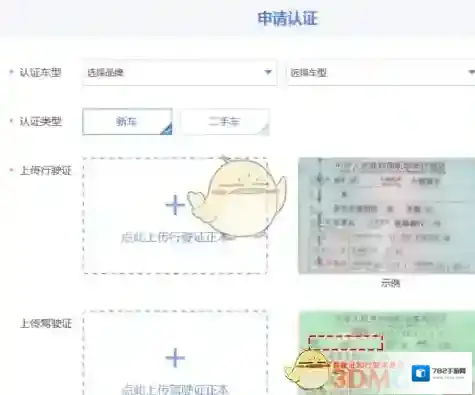Image resolution: width=475 pixels, height=395 pixels.
Task: Open the 选择品牌 brand dropdown
Action: pyautogui.click(x=180, y=73)
